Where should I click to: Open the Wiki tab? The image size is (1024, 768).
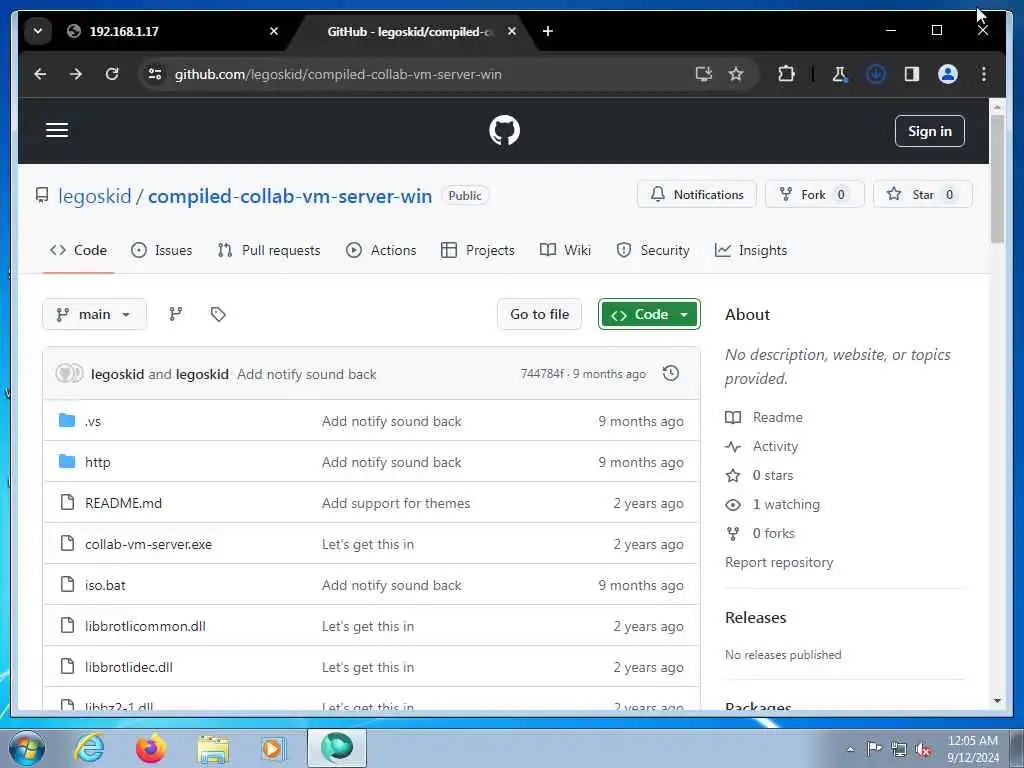pos(566,250)
